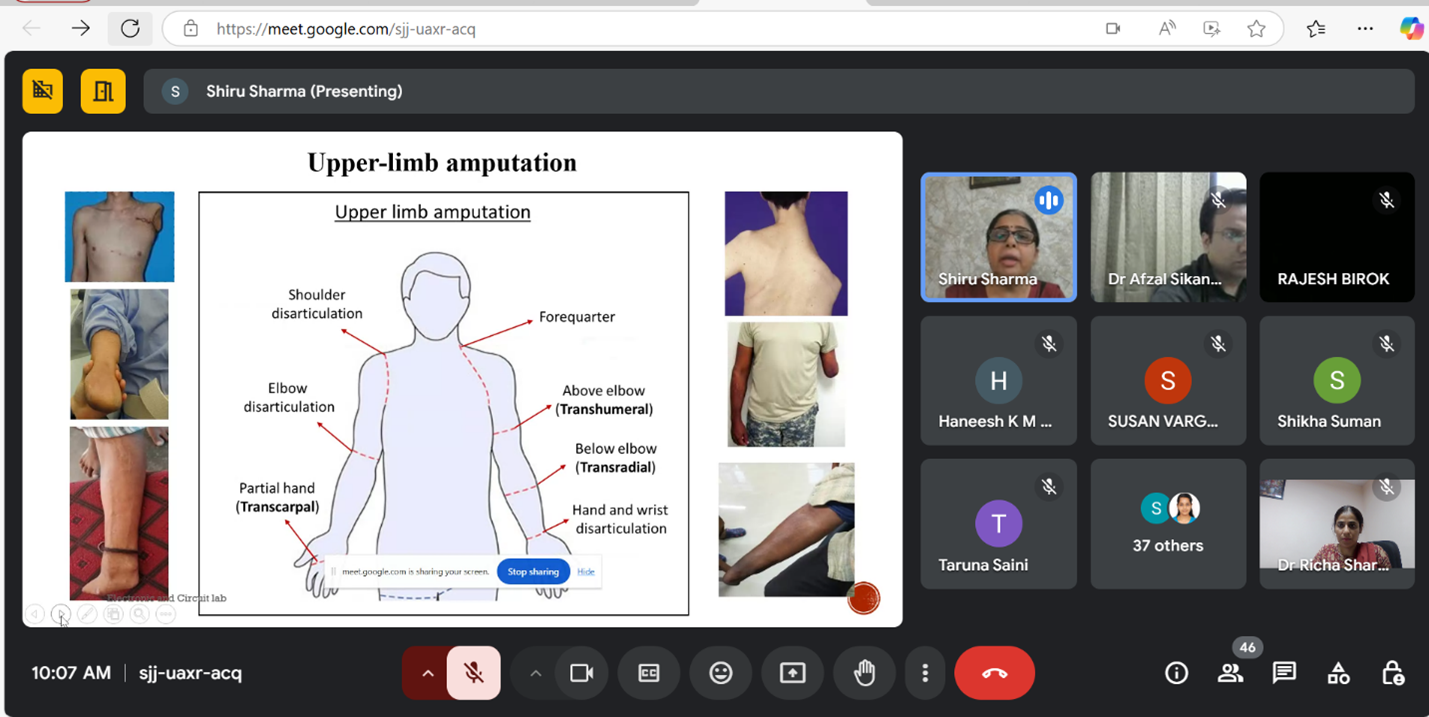Turn on closed captions
The height and width of the screenshot is (717, 1429).
pyautogui.click(x=649, y=673)
